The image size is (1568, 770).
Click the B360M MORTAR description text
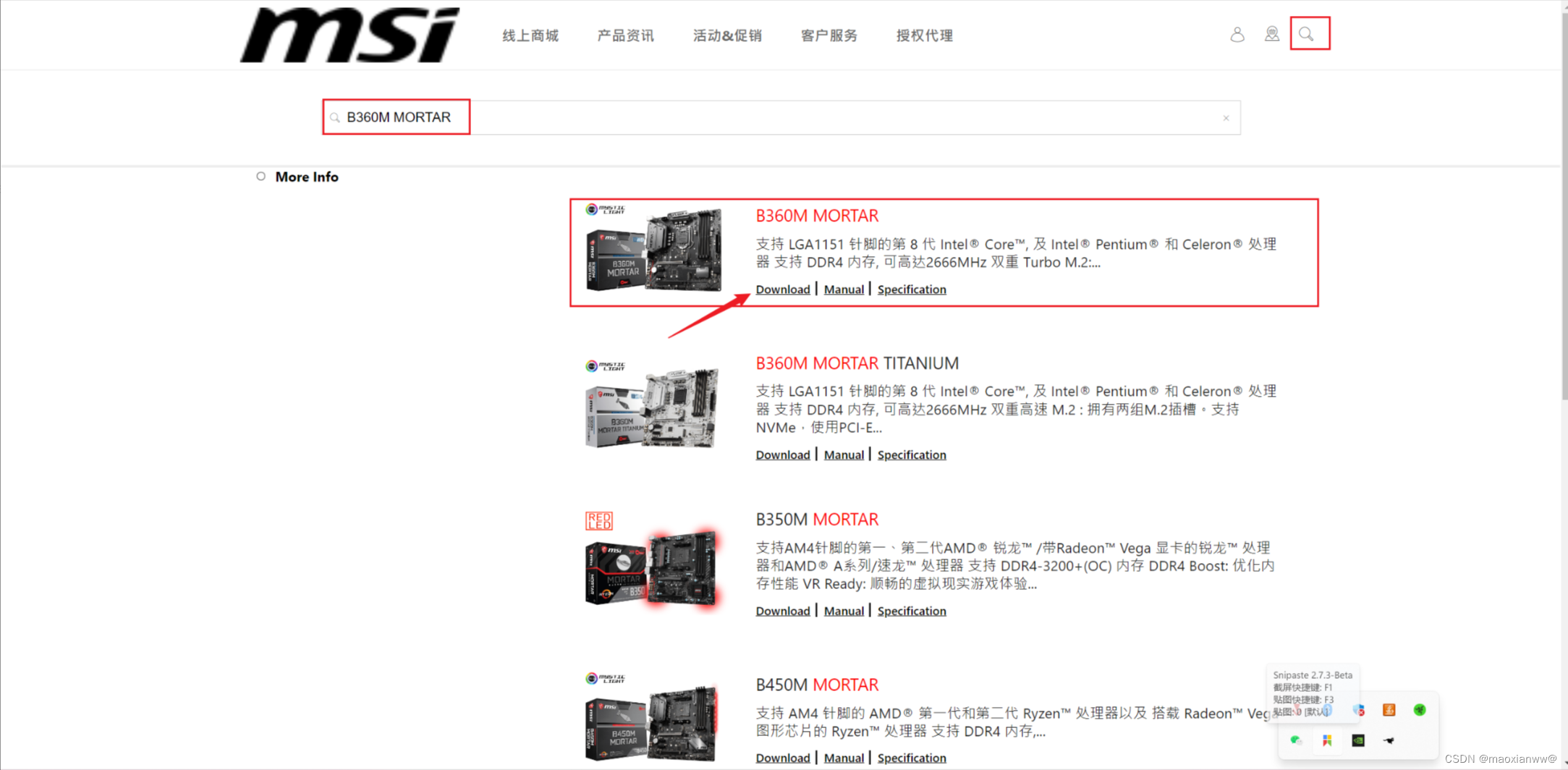[x=1016, y=253]
